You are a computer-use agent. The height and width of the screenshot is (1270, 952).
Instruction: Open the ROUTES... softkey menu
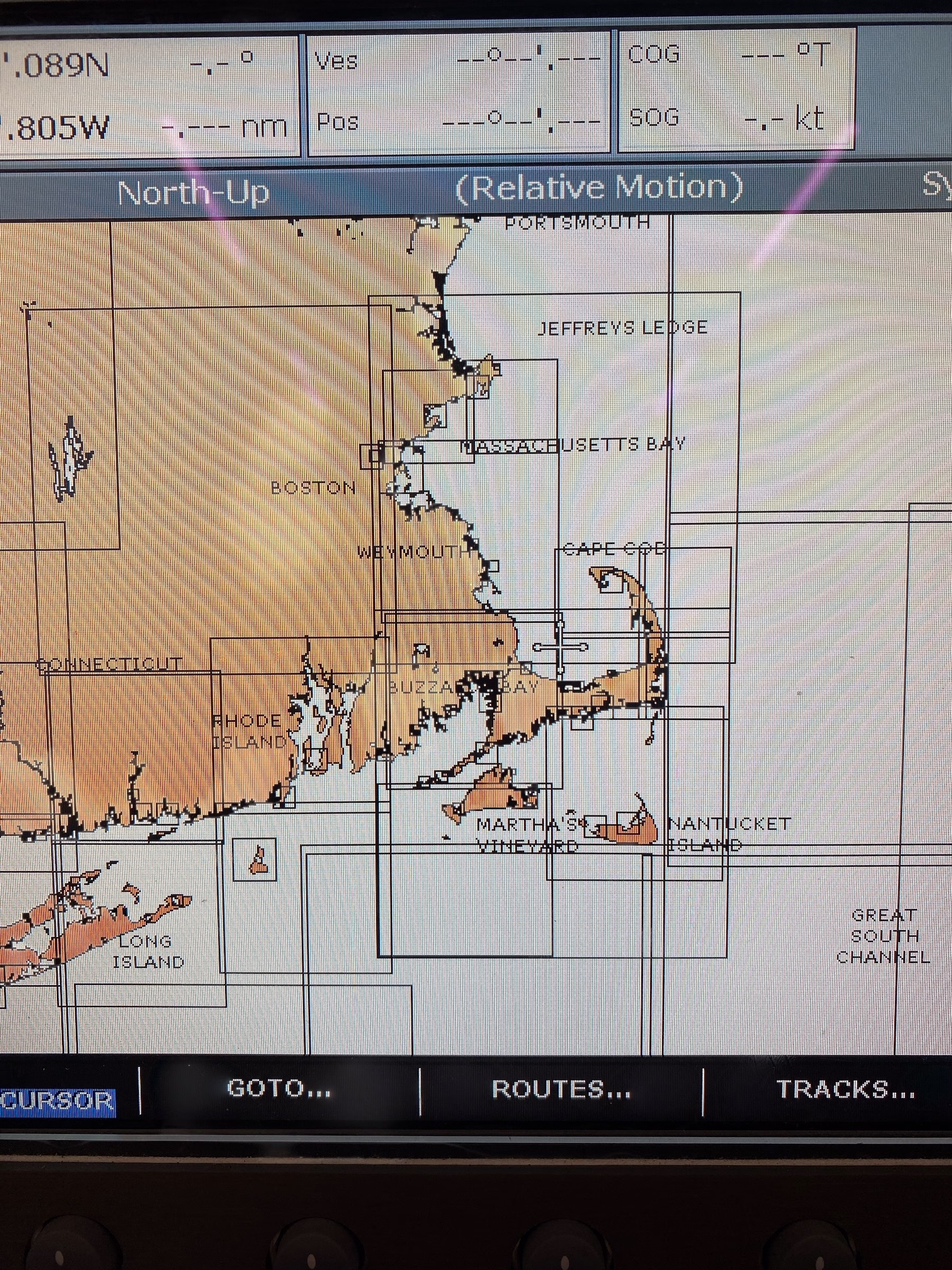click(561, 1089)
